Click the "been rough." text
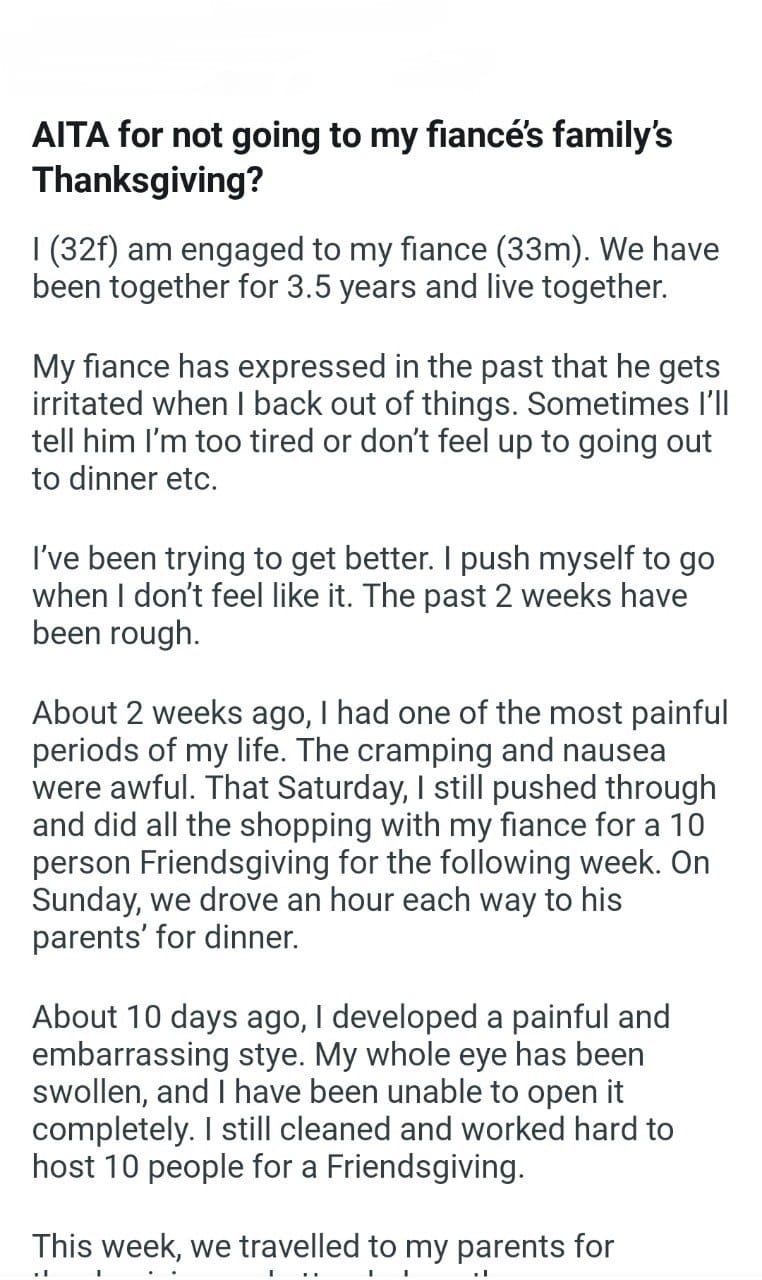Image resolution: width=762 pixels, height=1280 pixels. 116,634
